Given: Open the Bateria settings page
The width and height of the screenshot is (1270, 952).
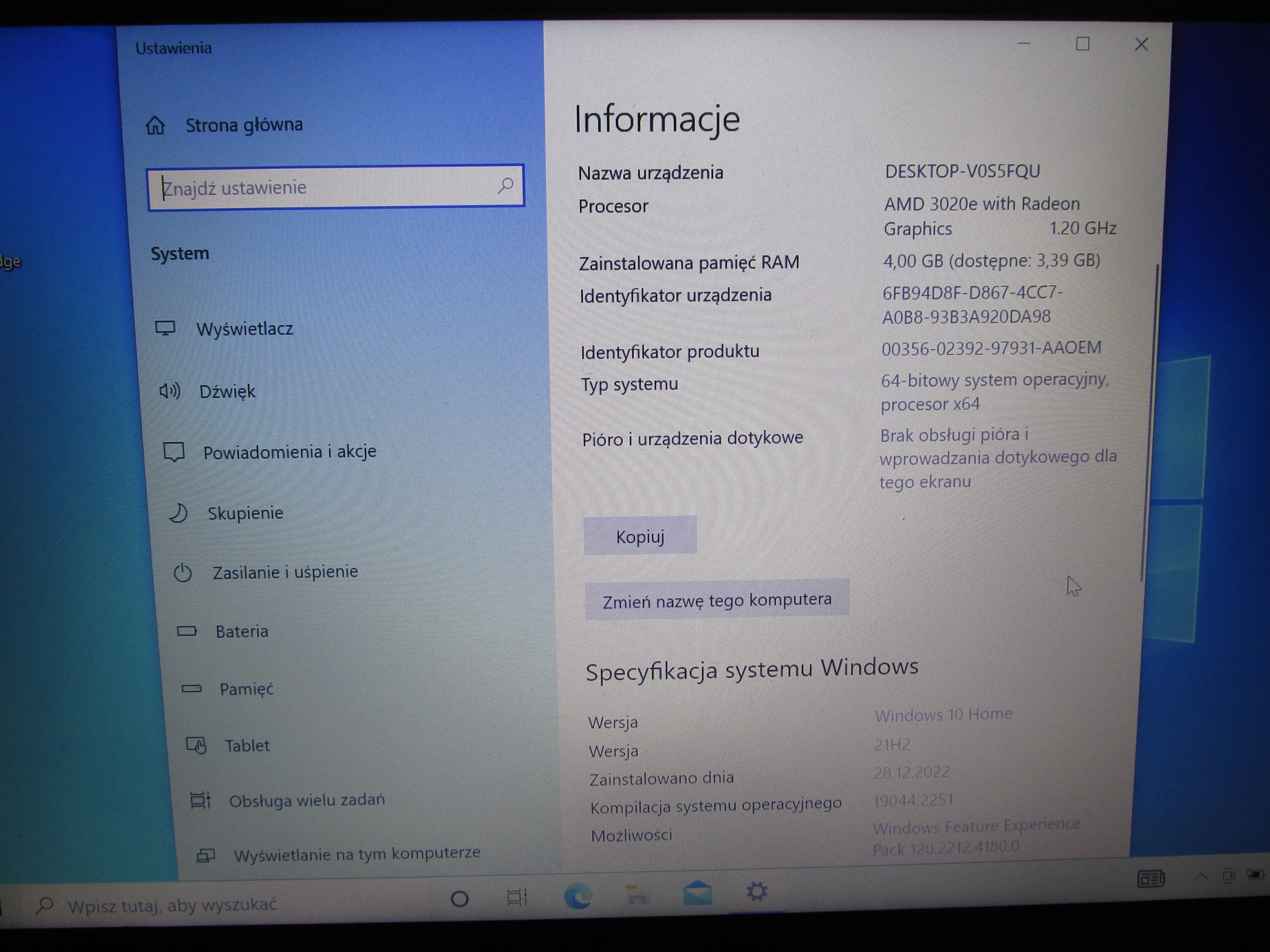Looking at the screenshot, I should (242, 631).
